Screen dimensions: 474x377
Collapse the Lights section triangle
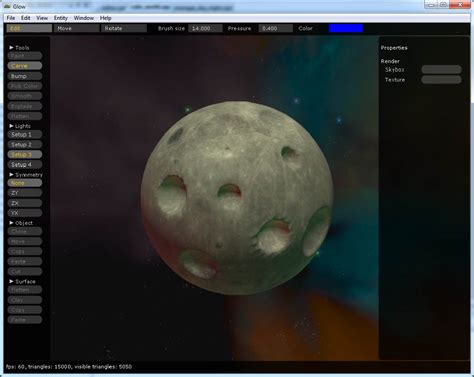point(11,126)
